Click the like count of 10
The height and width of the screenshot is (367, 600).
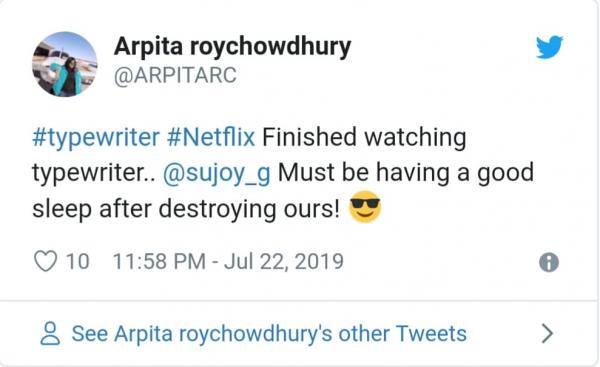78,262
